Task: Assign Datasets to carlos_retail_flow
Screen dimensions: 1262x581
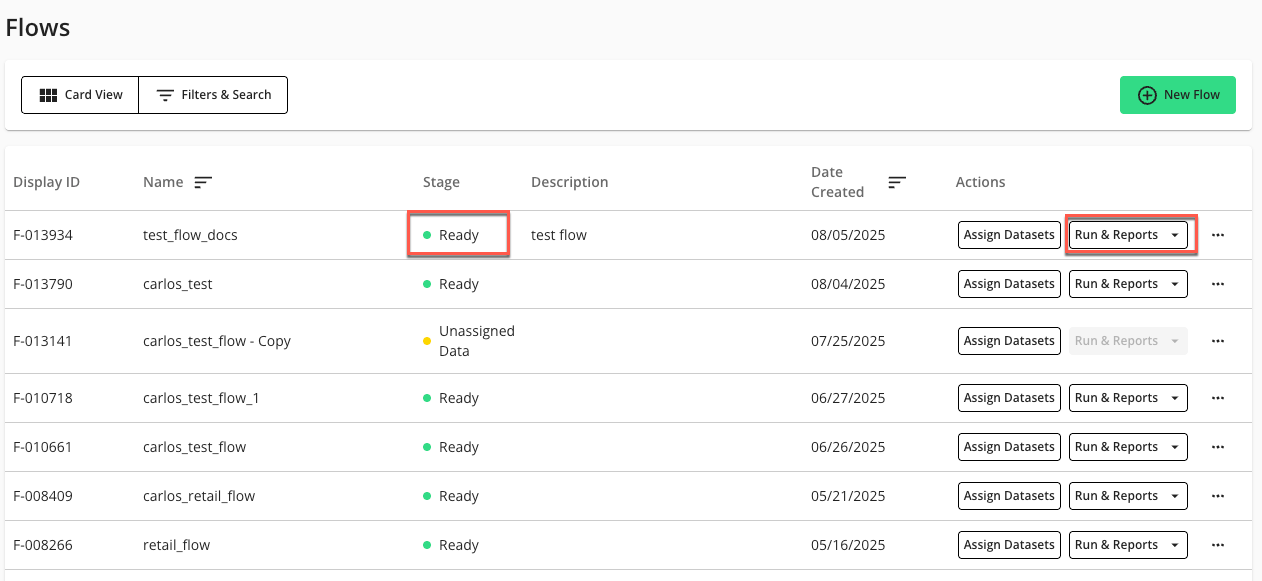Action: tap(1008, 496)
